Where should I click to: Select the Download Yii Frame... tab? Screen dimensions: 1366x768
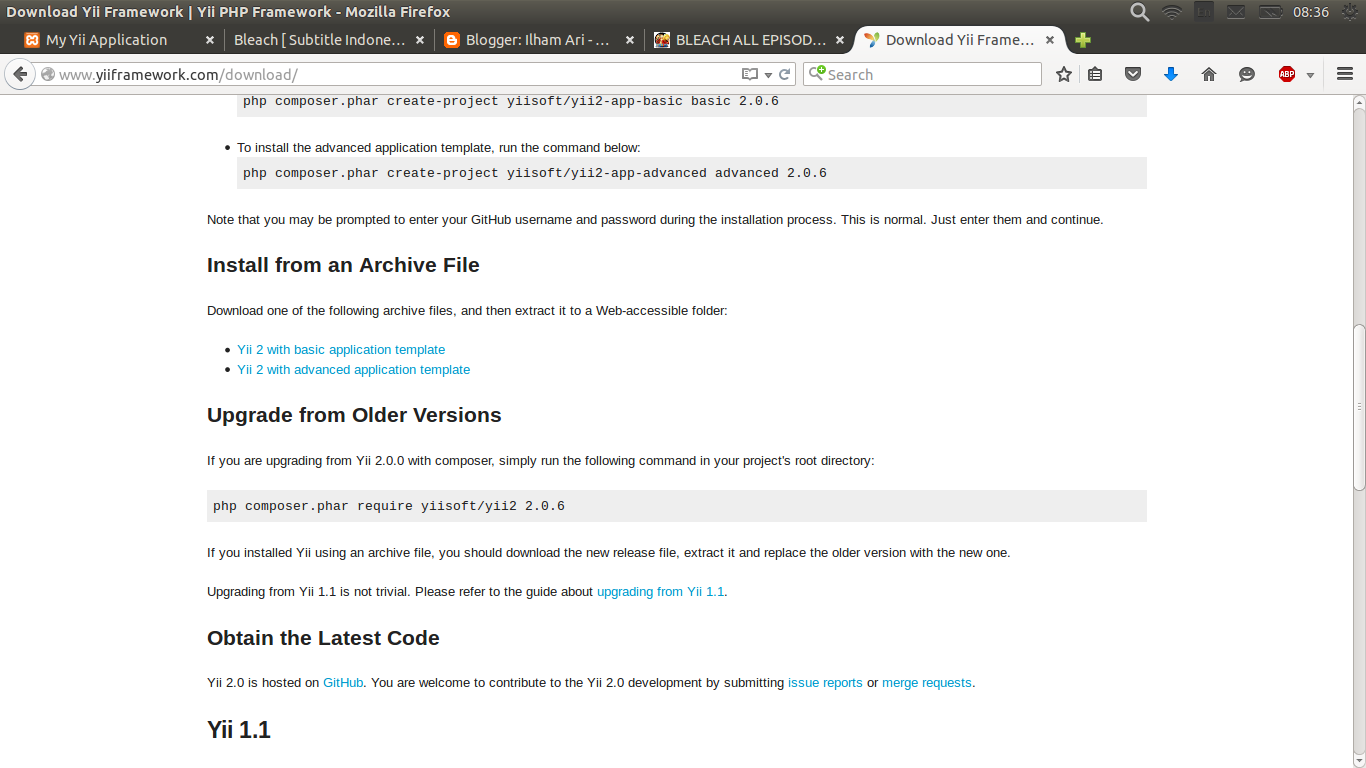959,40
